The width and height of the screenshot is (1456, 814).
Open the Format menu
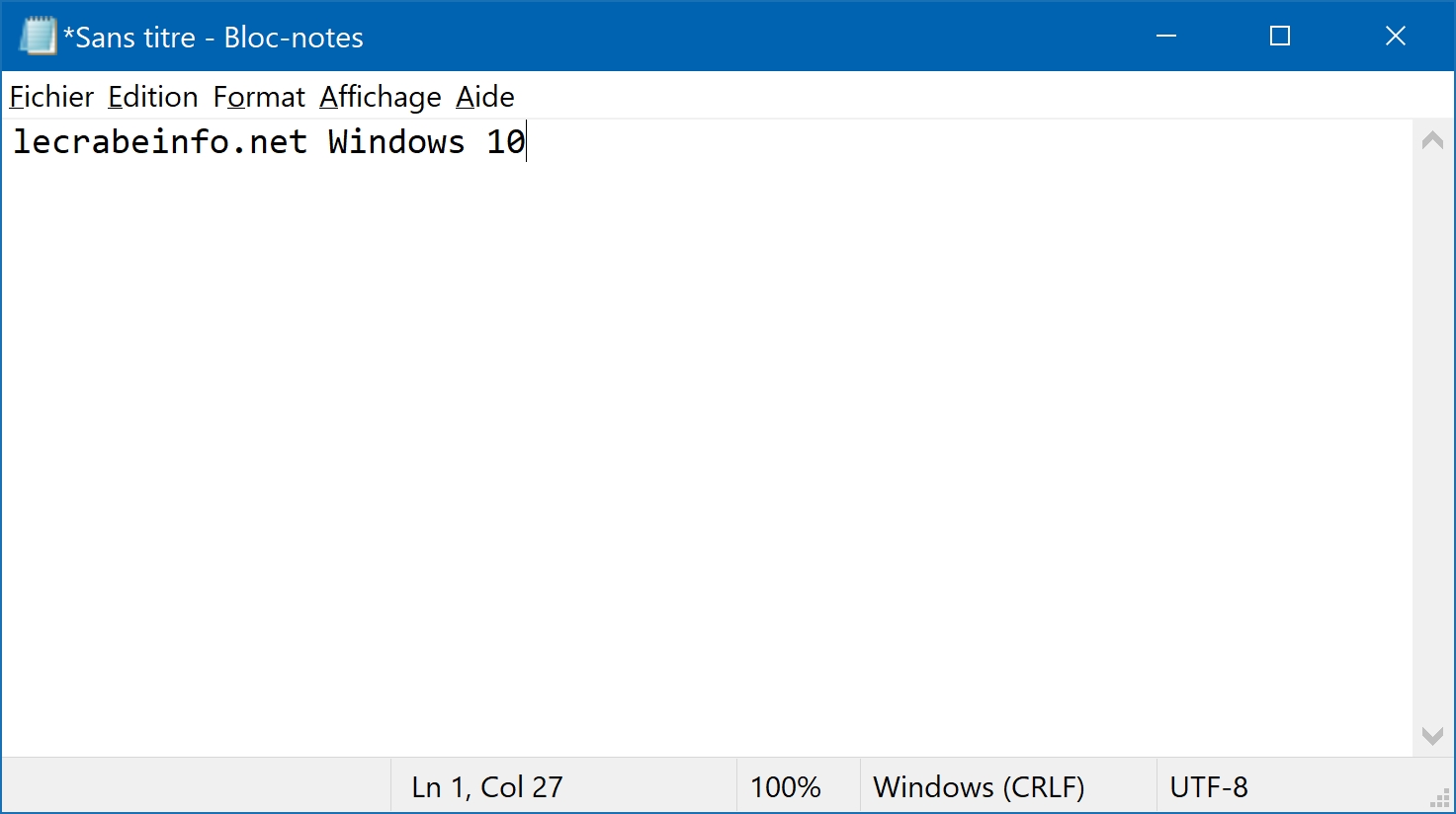[x=259, y=97]
